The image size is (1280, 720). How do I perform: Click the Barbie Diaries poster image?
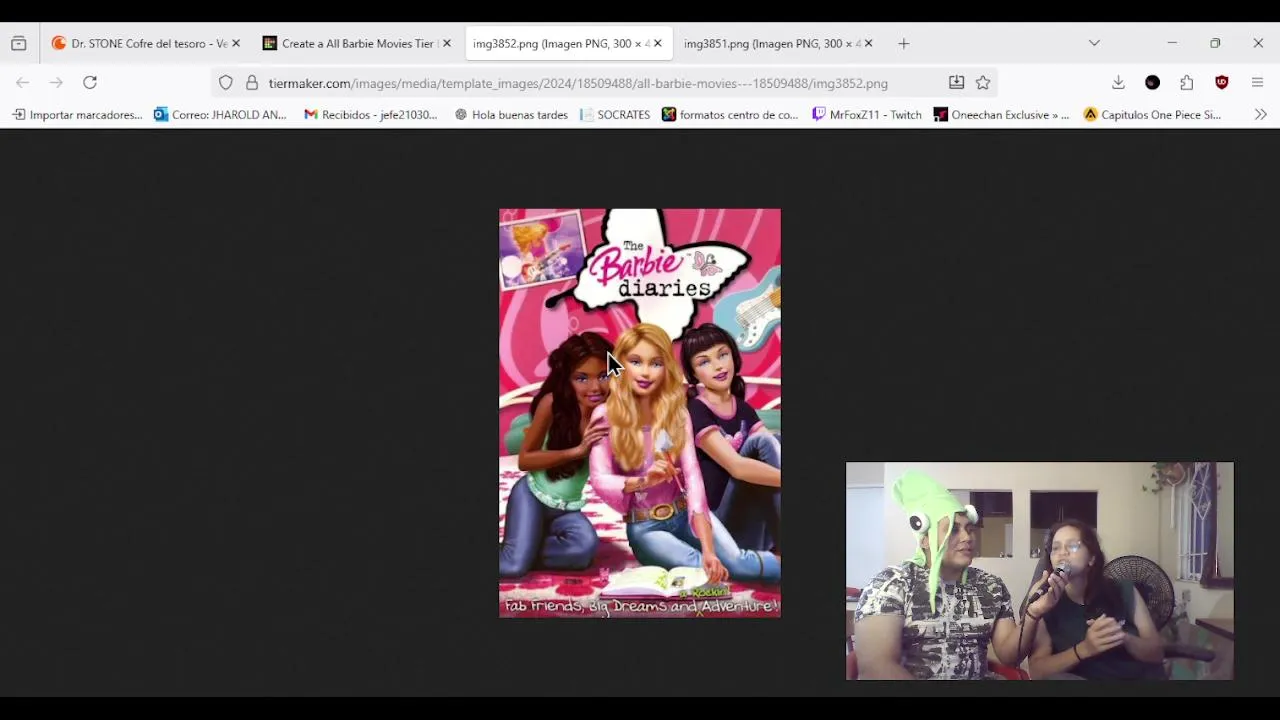click(640, 413)
